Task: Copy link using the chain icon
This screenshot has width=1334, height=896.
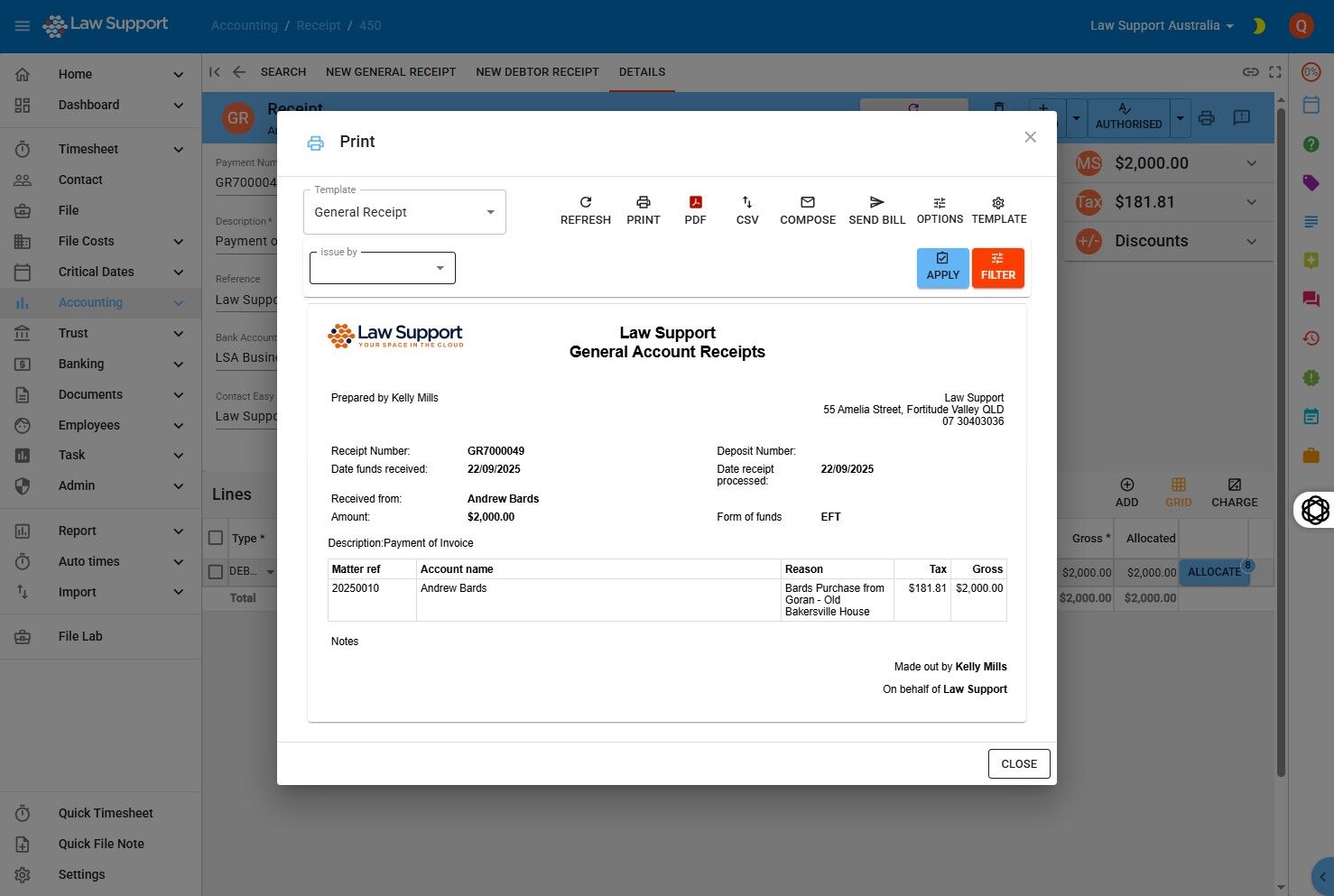Action: (x=1250, y=72)
